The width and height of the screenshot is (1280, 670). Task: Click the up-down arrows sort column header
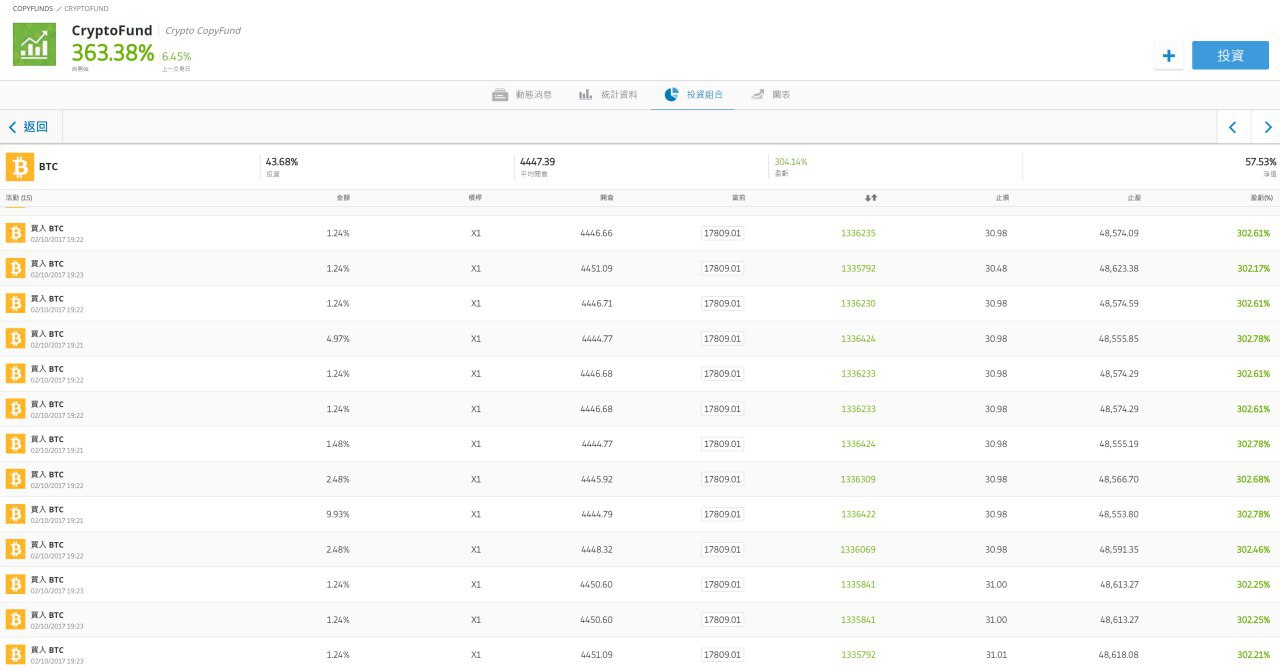point(871,198)
